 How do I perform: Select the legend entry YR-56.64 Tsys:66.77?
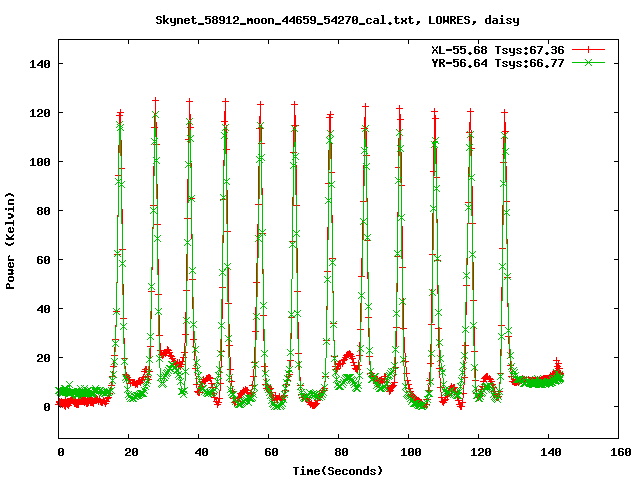click(x=498, y=63)
